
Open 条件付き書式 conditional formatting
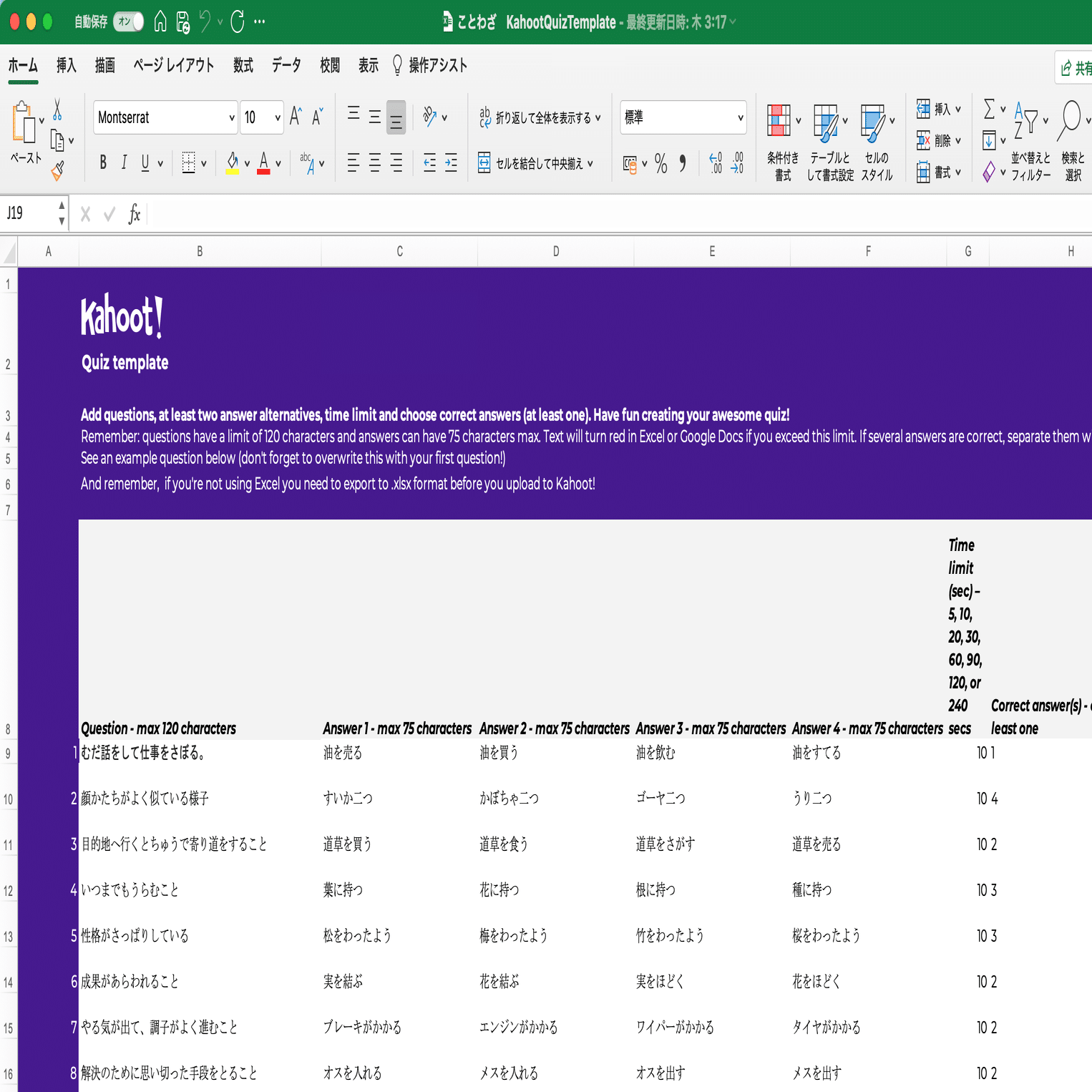click(x=783, y=142)
